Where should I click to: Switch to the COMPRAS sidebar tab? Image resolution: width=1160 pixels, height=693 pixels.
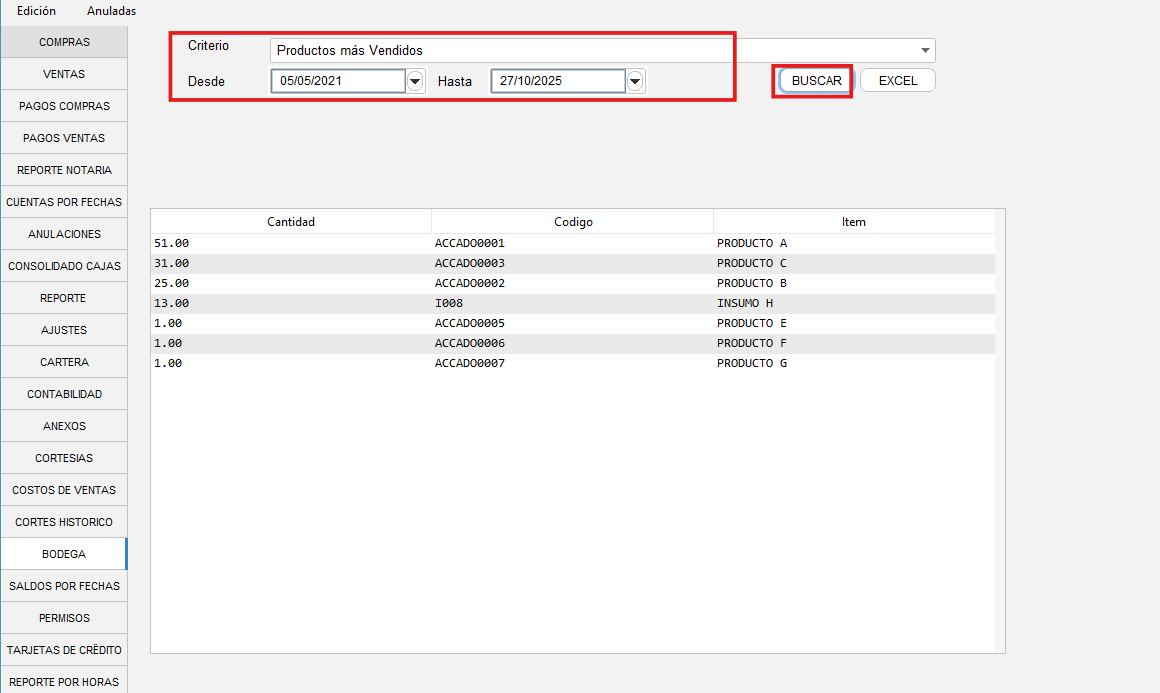coord(64,42)
